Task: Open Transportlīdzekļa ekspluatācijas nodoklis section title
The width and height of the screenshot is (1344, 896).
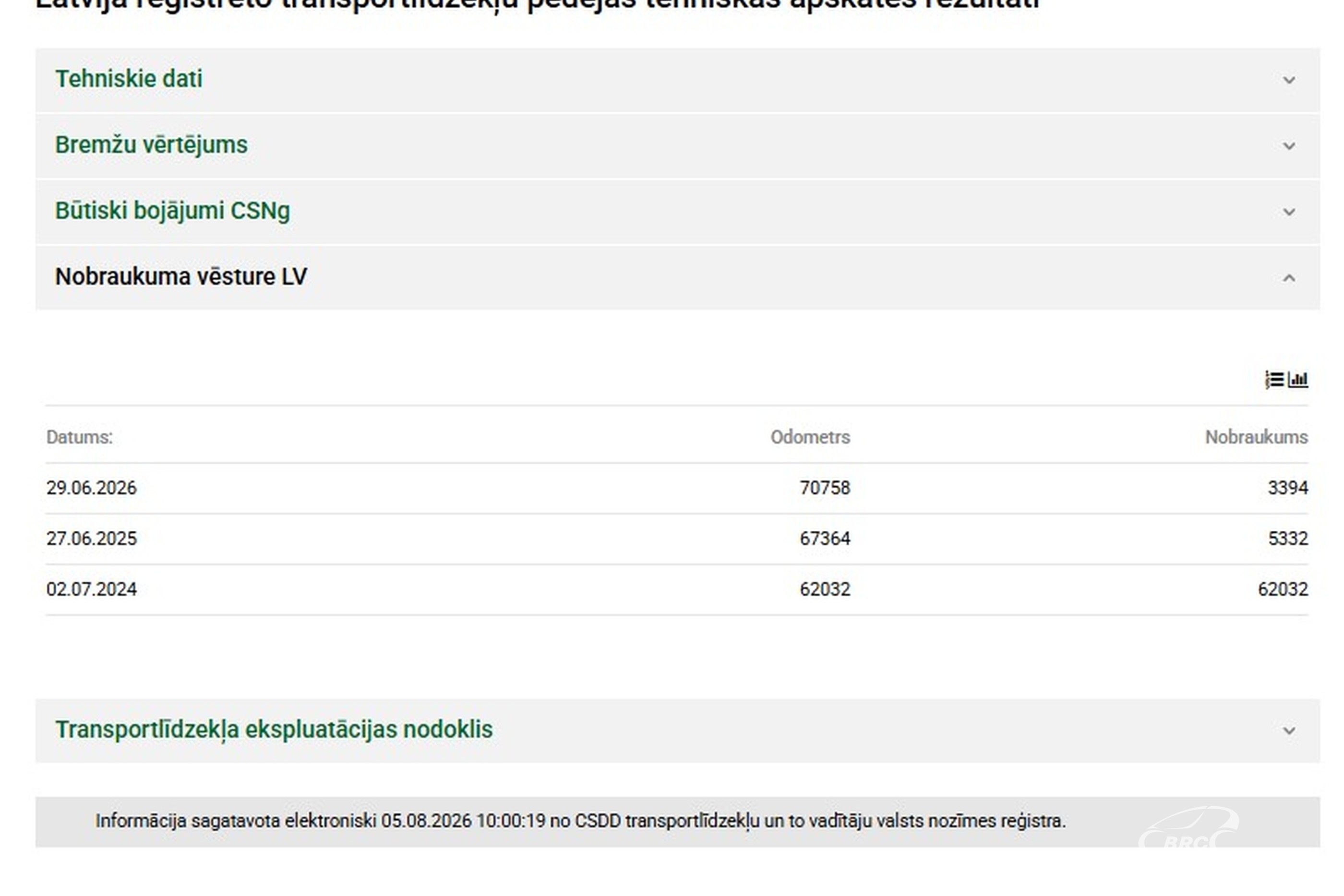Action: click(274, 730)
